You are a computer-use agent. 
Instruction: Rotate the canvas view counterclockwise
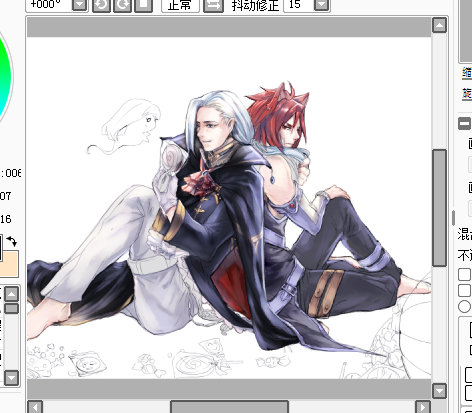click(101, 5)
